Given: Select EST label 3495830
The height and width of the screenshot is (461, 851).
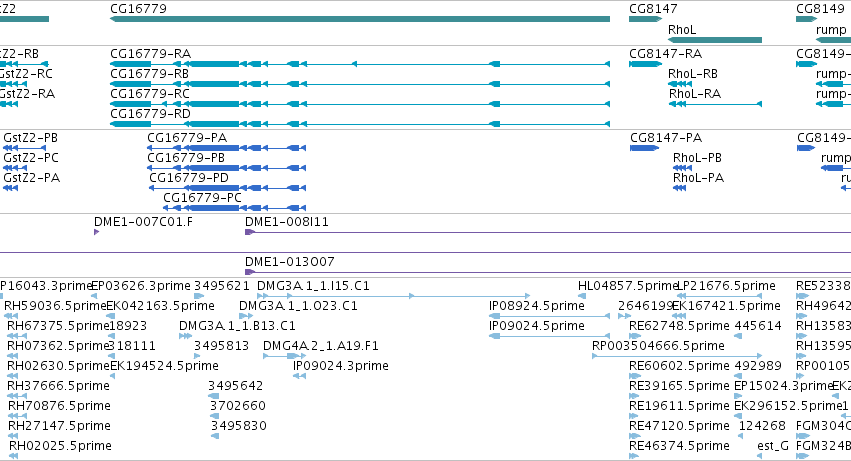Looking at the screenshot, I should pos(239,427).
